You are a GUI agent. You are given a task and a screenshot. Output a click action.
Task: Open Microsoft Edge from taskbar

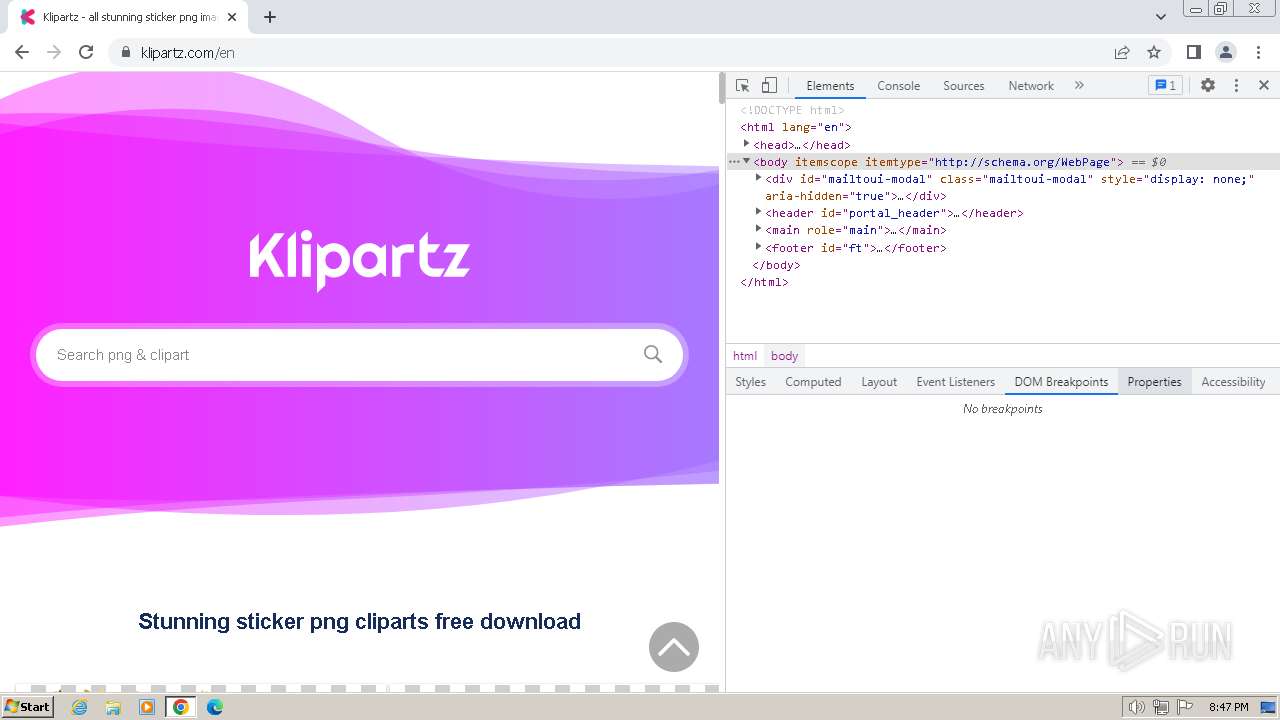coord(214,707)
